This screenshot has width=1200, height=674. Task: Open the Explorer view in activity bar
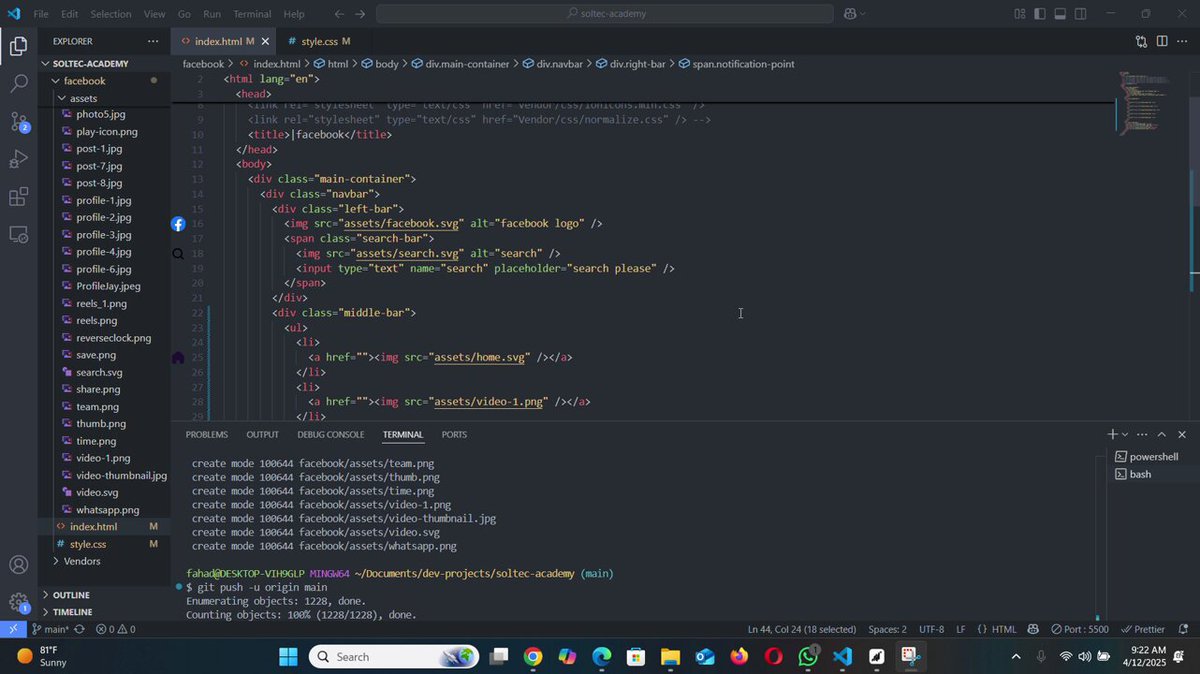point(18,46)
